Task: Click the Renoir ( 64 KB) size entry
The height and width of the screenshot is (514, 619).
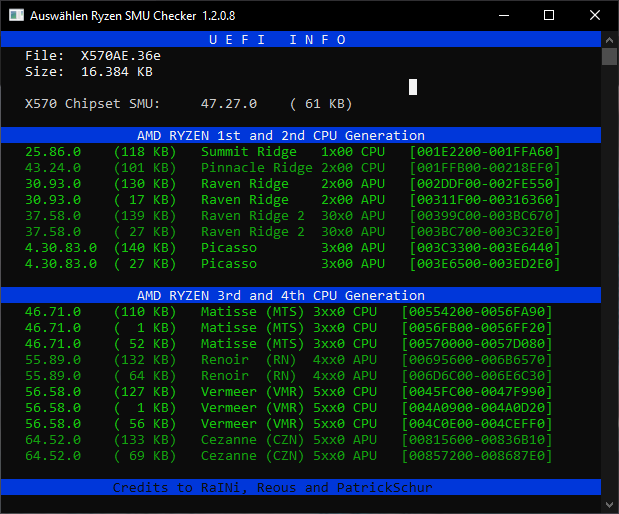Action: (x=145, y=375)
